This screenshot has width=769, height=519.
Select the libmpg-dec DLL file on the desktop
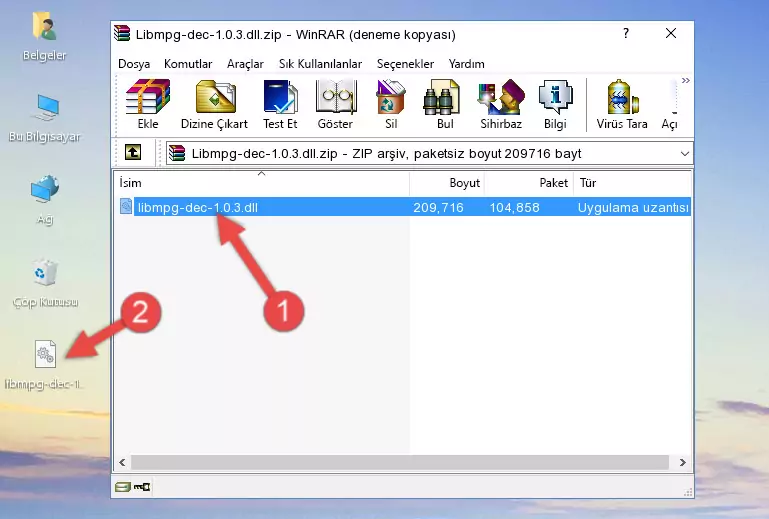45,365
